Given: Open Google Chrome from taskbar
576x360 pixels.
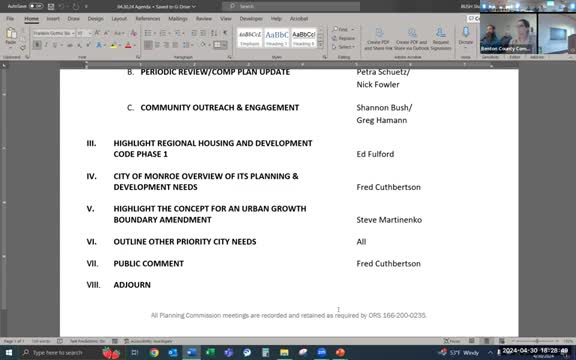Looking at the screenshot, I should (154, 353).
